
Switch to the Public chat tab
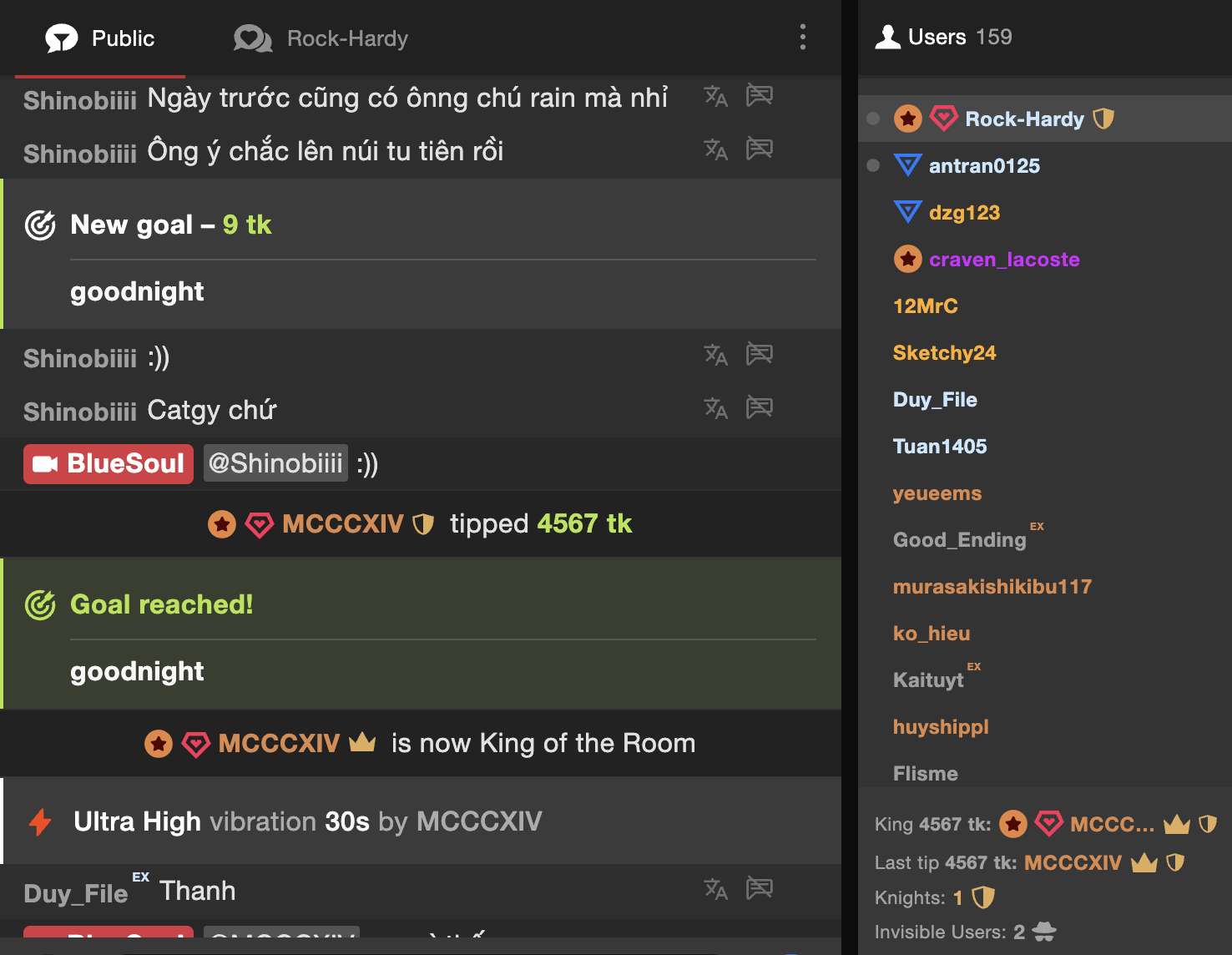coord(101,38)
